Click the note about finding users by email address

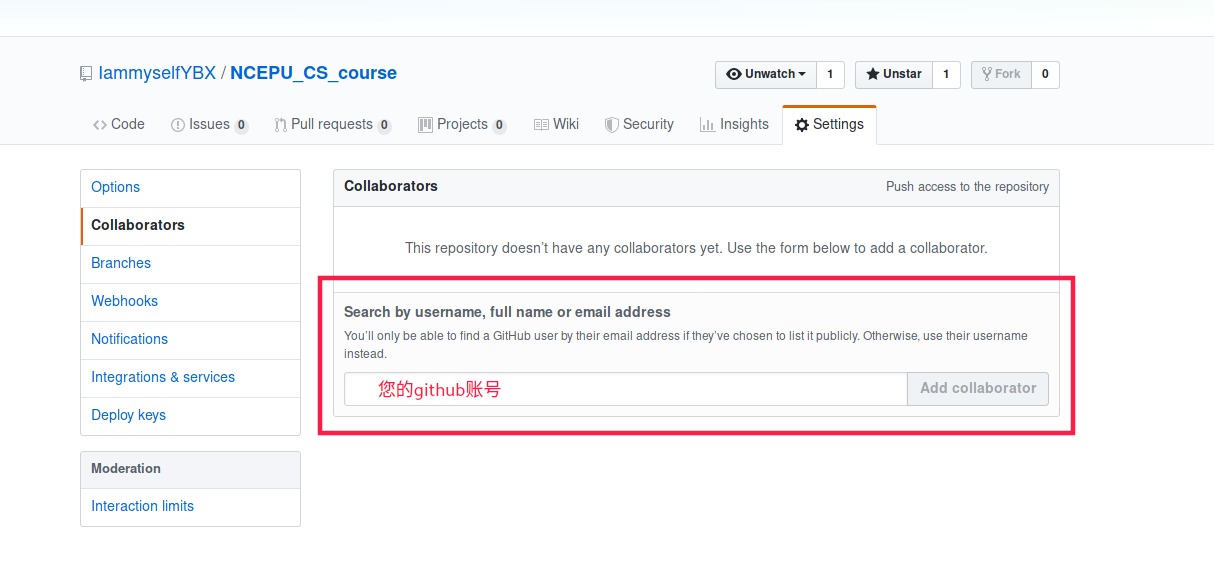(x=686, y=345)
